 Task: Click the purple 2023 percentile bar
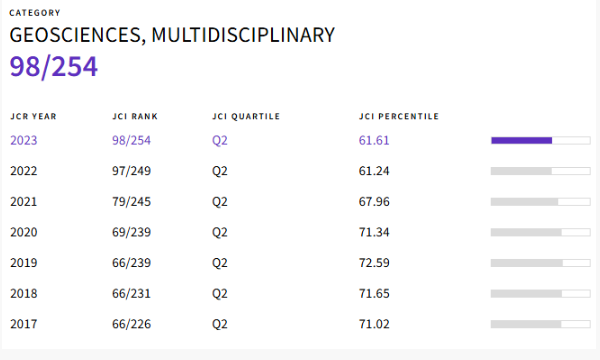(x=541, y=140)
